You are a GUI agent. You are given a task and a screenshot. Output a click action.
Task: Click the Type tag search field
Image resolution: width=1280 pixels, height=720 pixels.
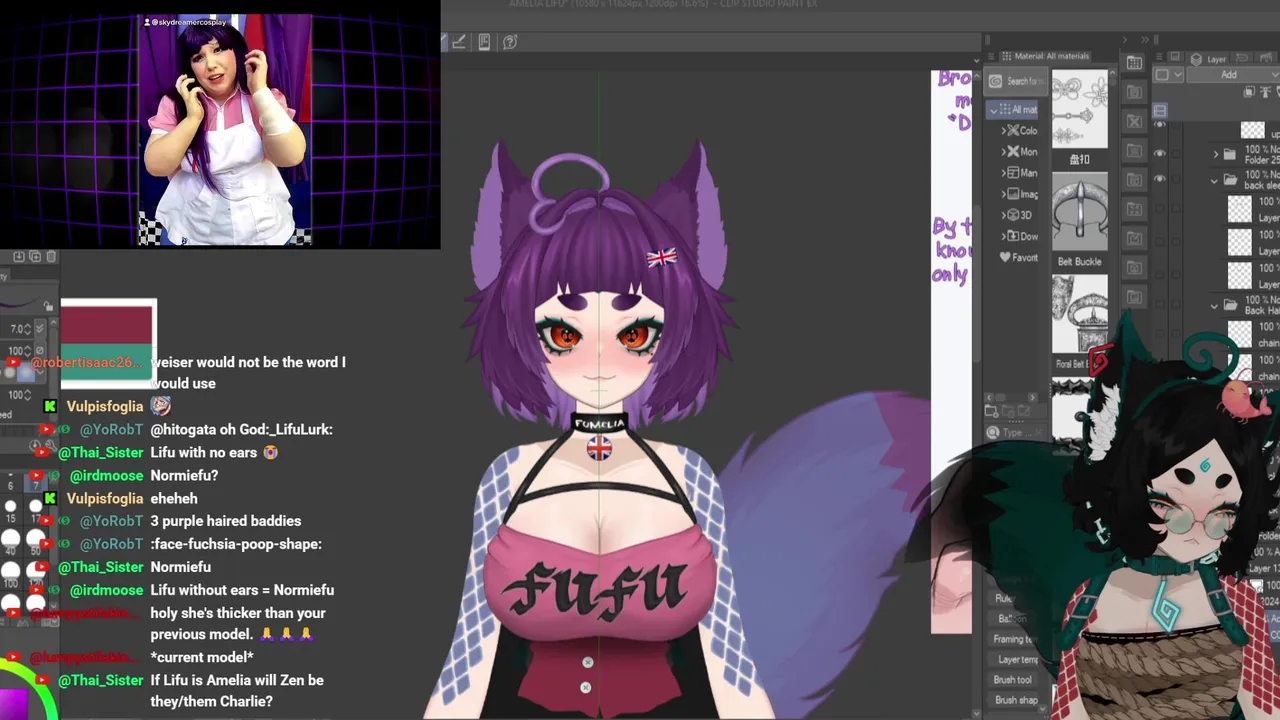click(x=1018, y=432)
